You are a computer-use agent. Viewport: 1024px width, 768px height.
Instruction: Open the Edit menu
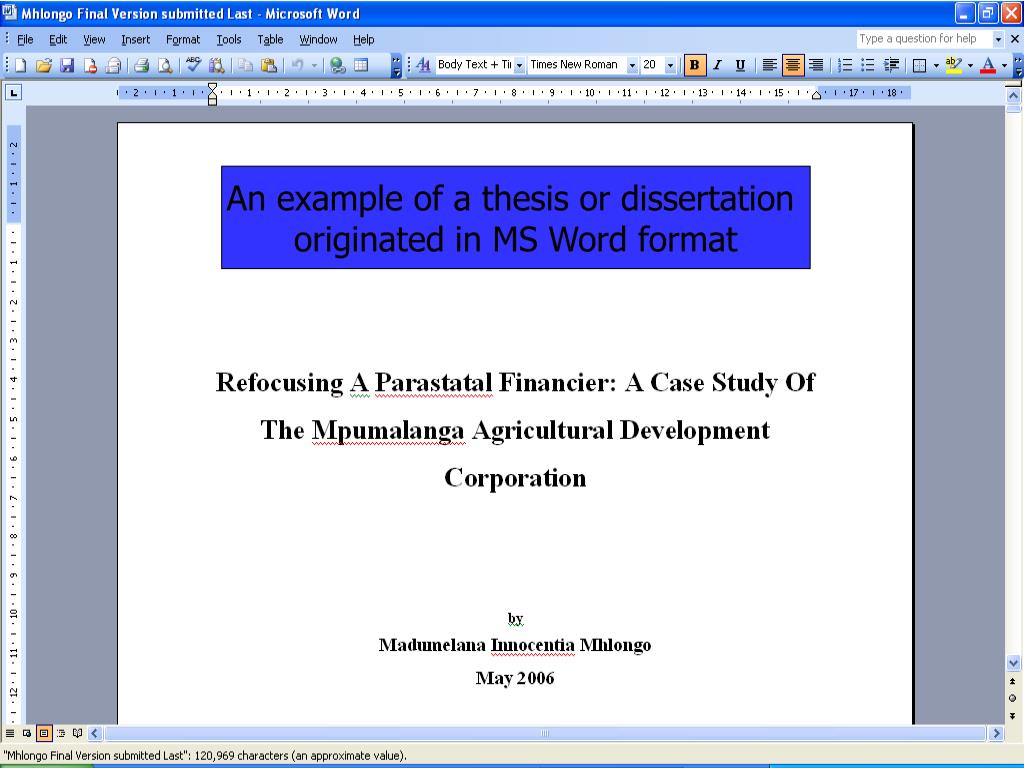(x=58, y=40)
